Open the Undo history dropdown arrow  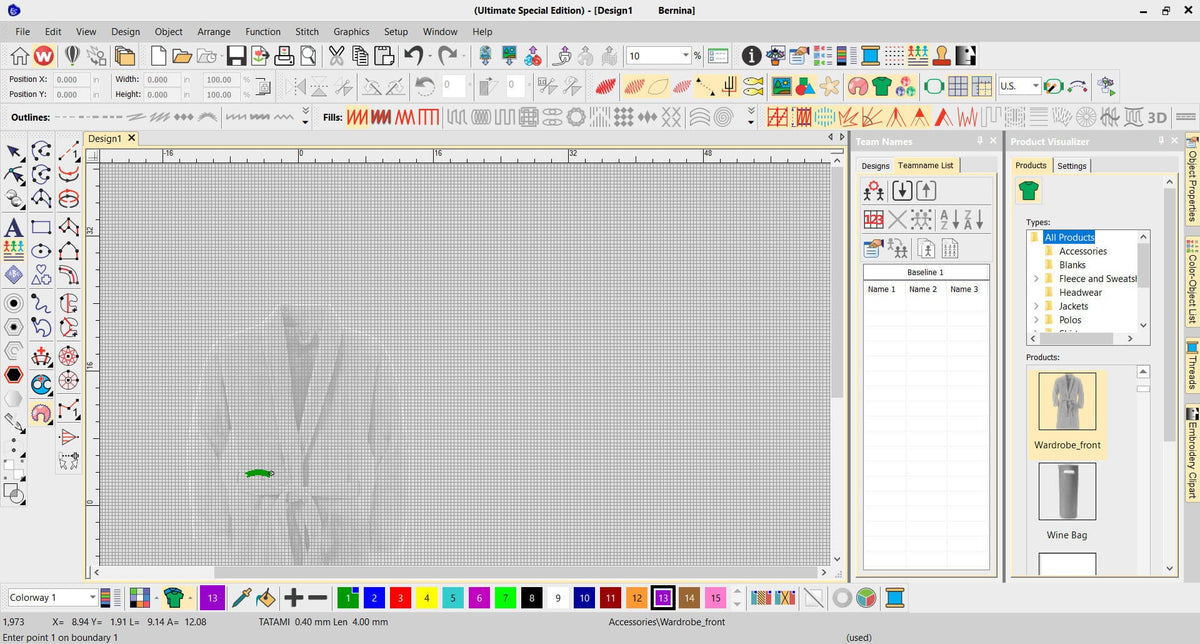click(430, 56)
